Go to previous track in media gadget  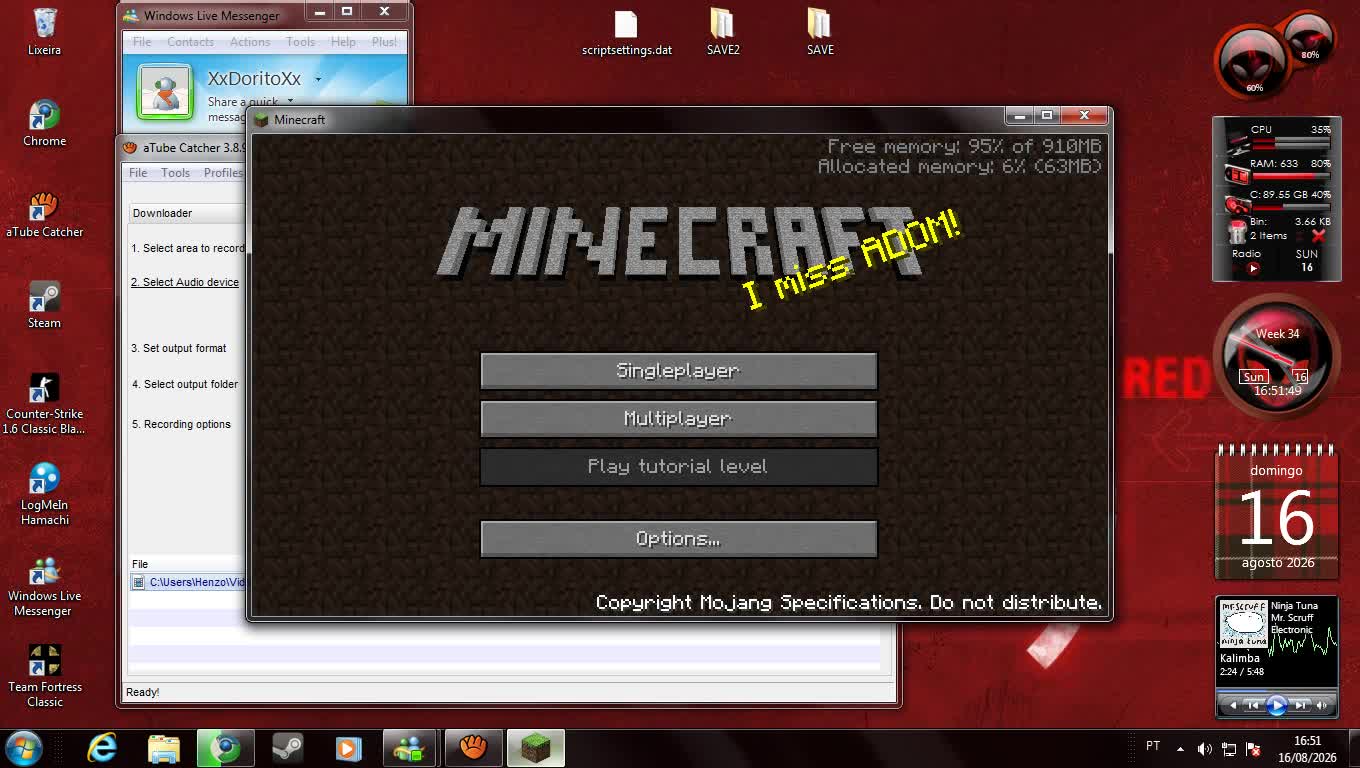[1253, 705]
